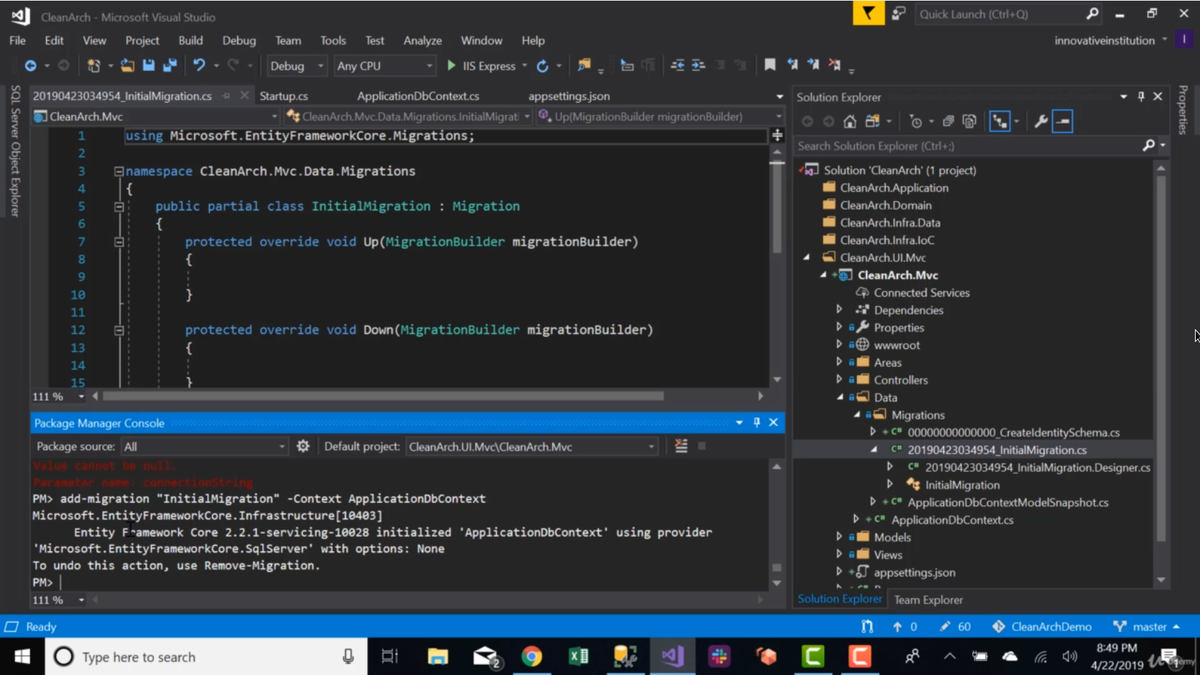The image size is (1200, 675).
Task: Open the File menu
Action: [x=18, y=40]
